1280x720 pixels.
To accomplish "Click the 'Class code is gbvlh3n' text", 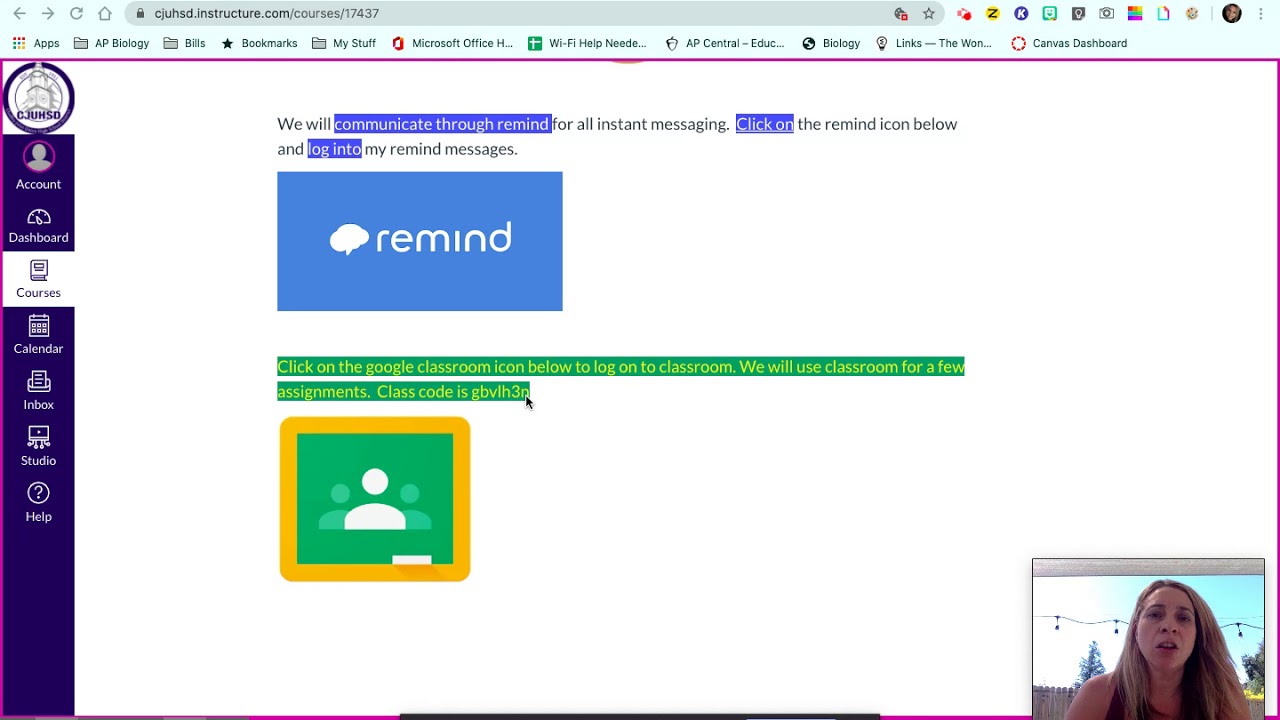I will (x=453, y=391).
